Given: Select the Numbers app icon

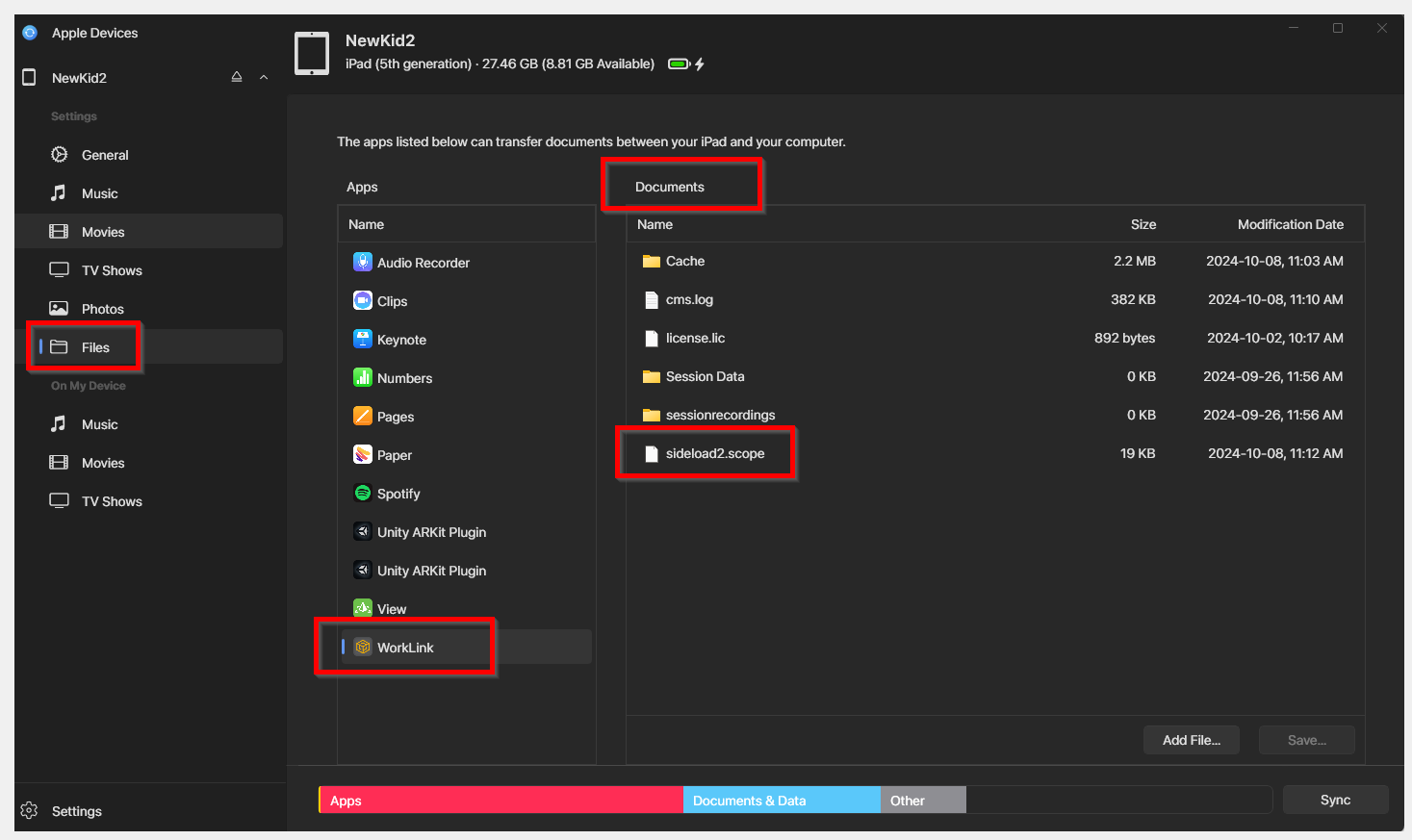Looking at the screenshot, I should [x=362, y=377].
